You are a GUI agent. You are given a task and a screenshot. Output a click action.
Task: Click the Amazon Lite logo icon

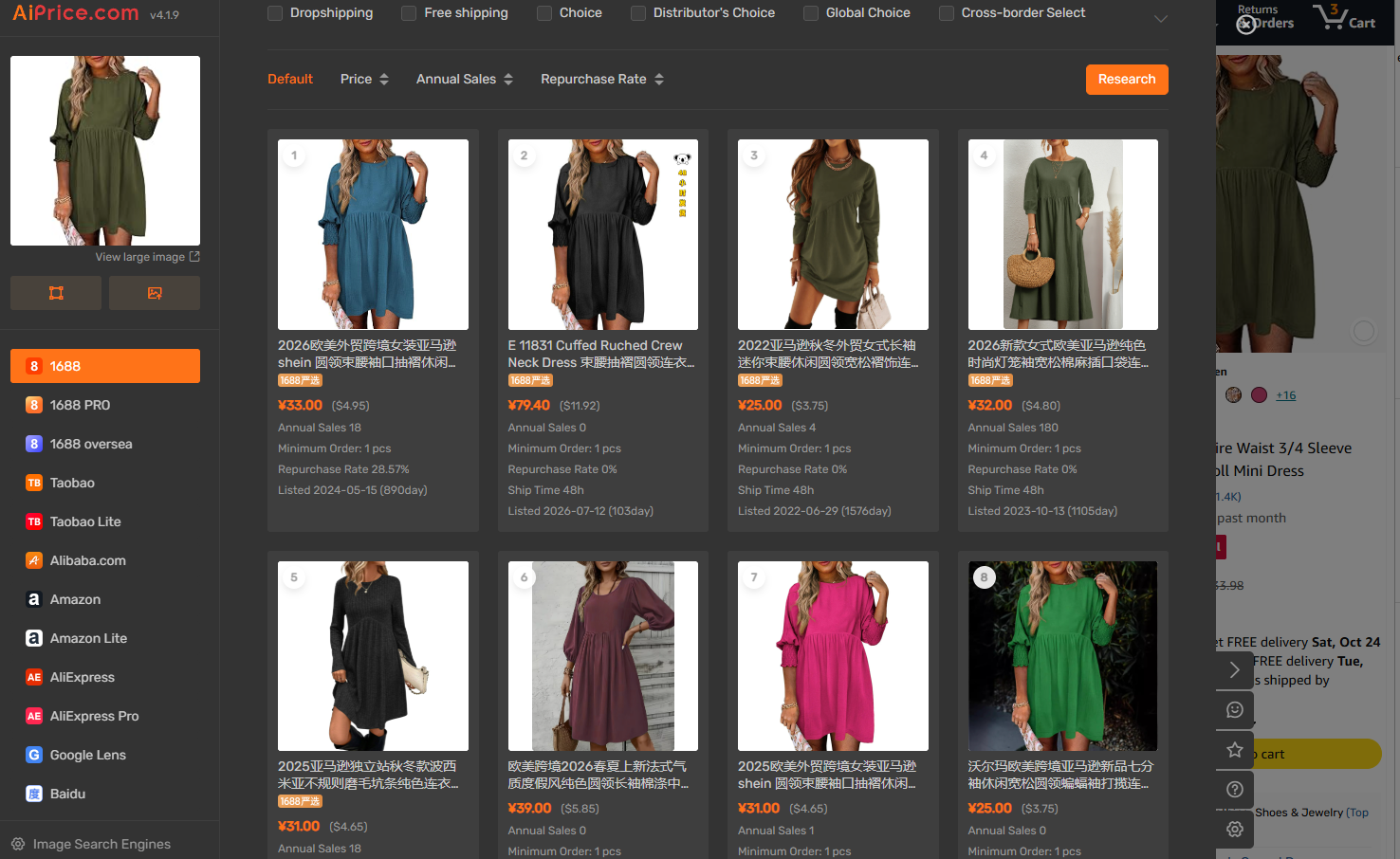pos(34,638)
